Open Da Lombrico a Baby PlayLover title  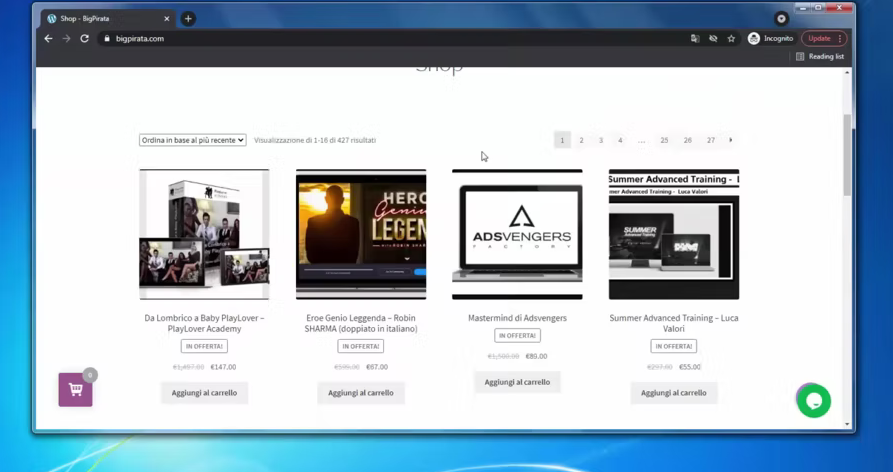point(204,323)
